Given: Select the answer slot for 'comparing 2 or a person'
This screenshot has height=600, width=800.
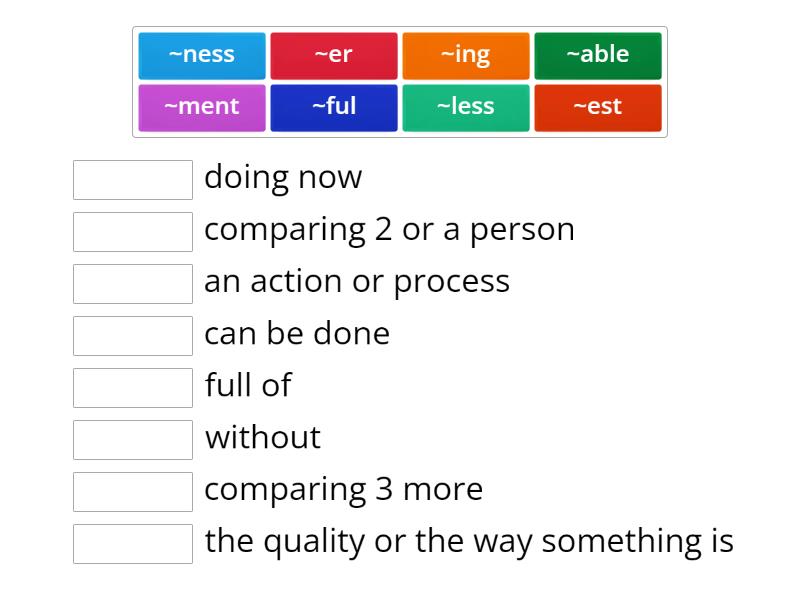Looking at the screenshot, I should (x=133, y=232).
